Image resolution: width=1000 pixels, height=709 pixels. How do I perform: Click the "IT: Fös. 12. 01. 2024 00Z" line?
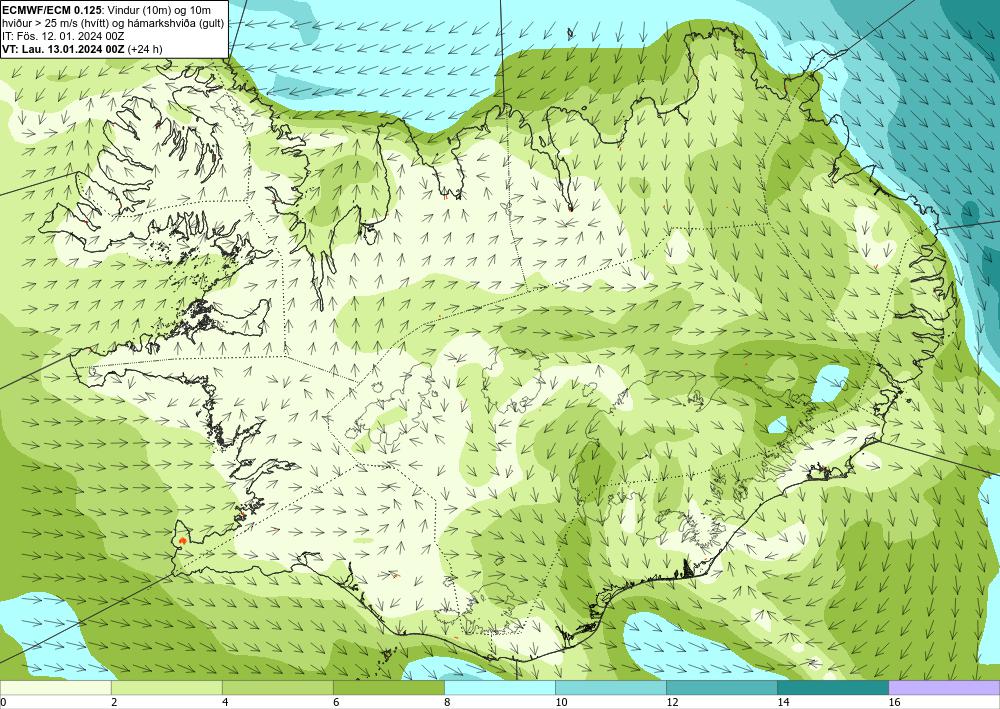[63, 36]
